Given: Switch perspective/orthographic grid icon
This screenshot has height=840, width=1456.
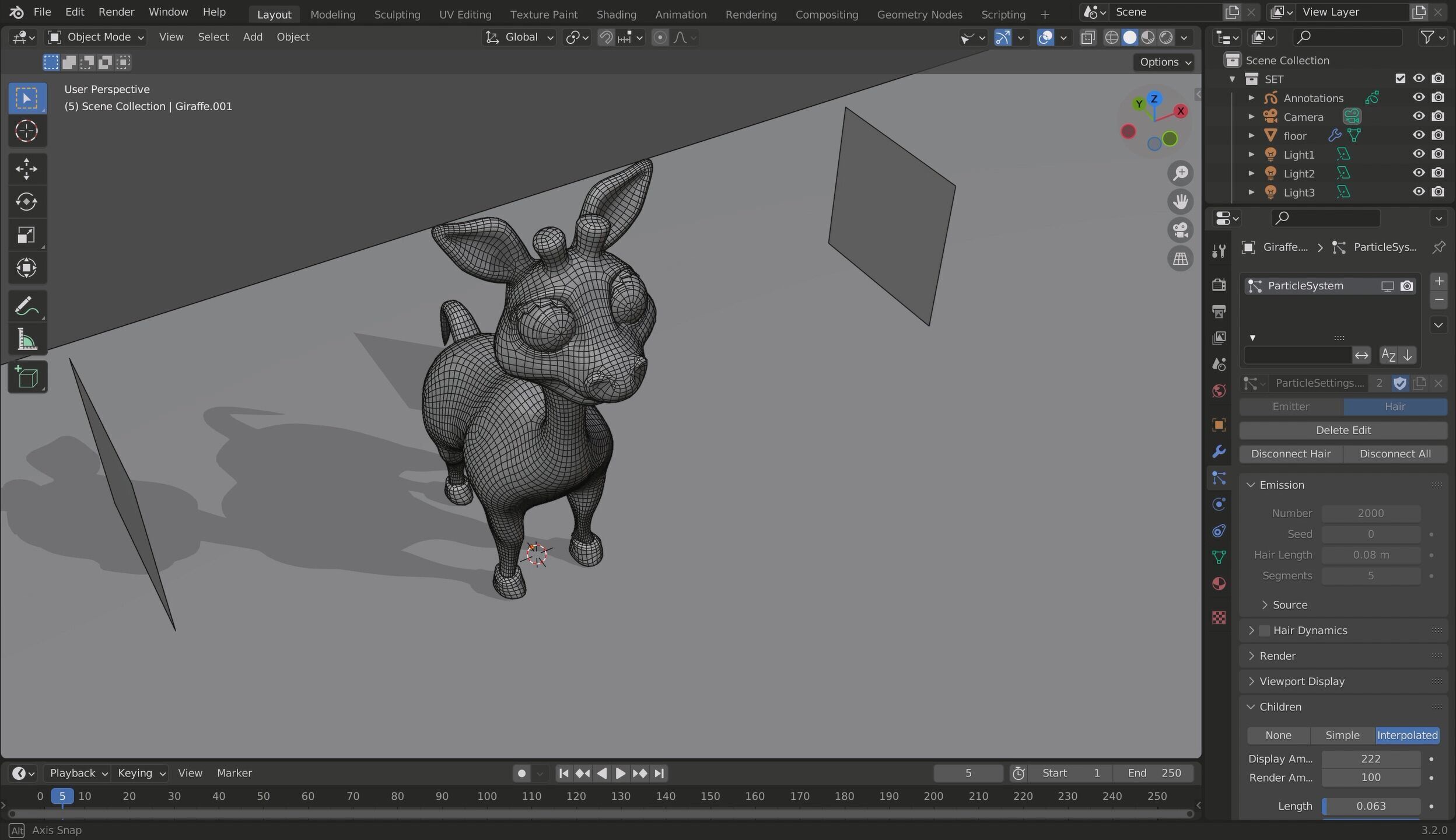Looking at the screenshot, I should click(x=1180, y=258).
